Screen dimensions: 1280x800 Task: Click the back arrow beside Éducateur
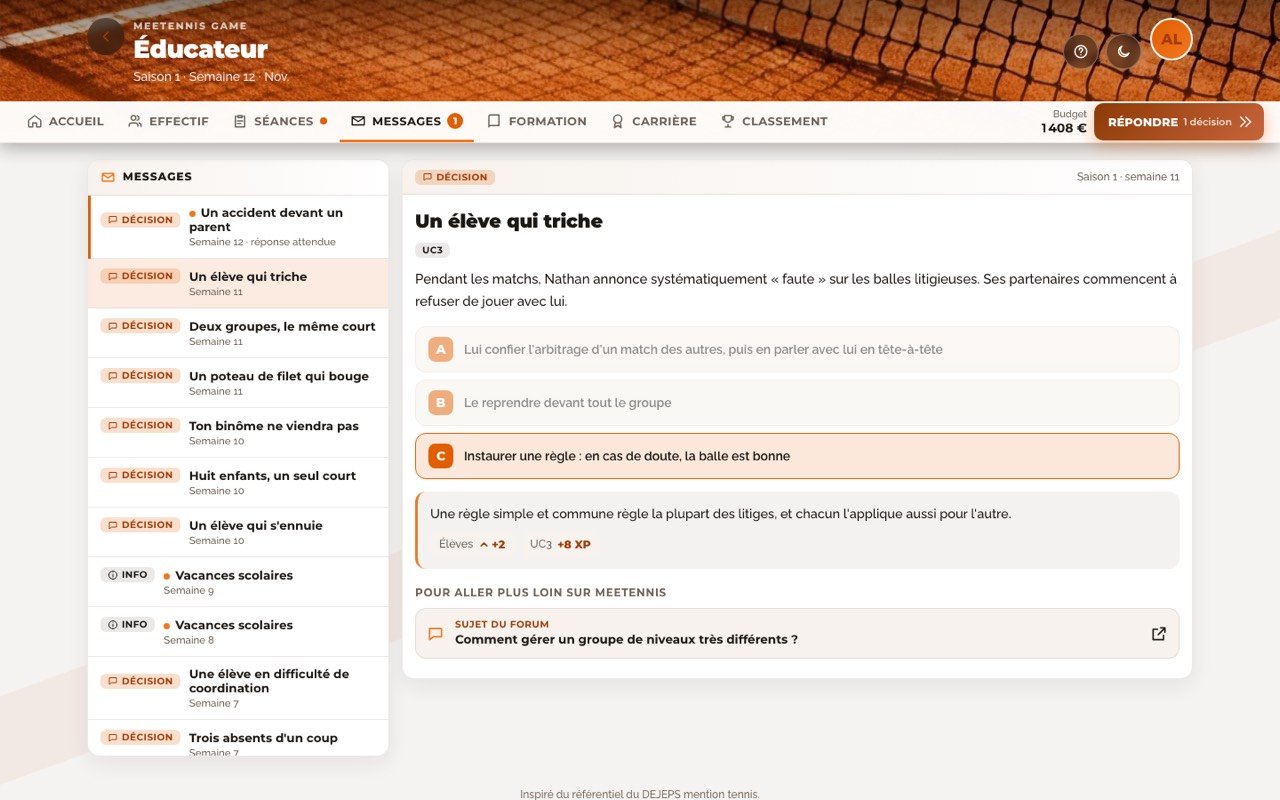pyautogui.click(x=105, y=37)
